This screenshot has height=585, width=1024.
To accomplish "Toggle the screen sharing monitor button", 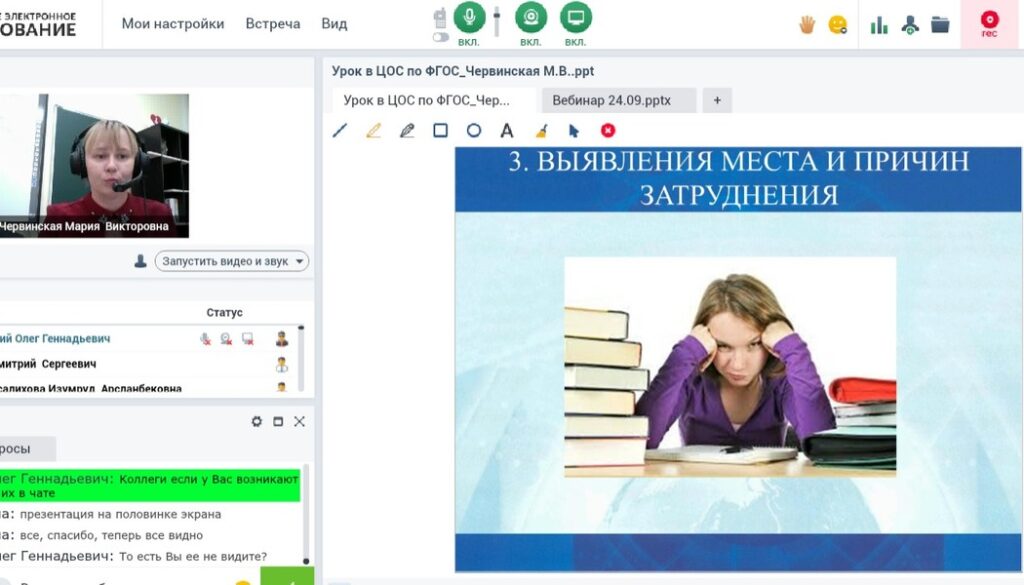I will click(575, 18).
